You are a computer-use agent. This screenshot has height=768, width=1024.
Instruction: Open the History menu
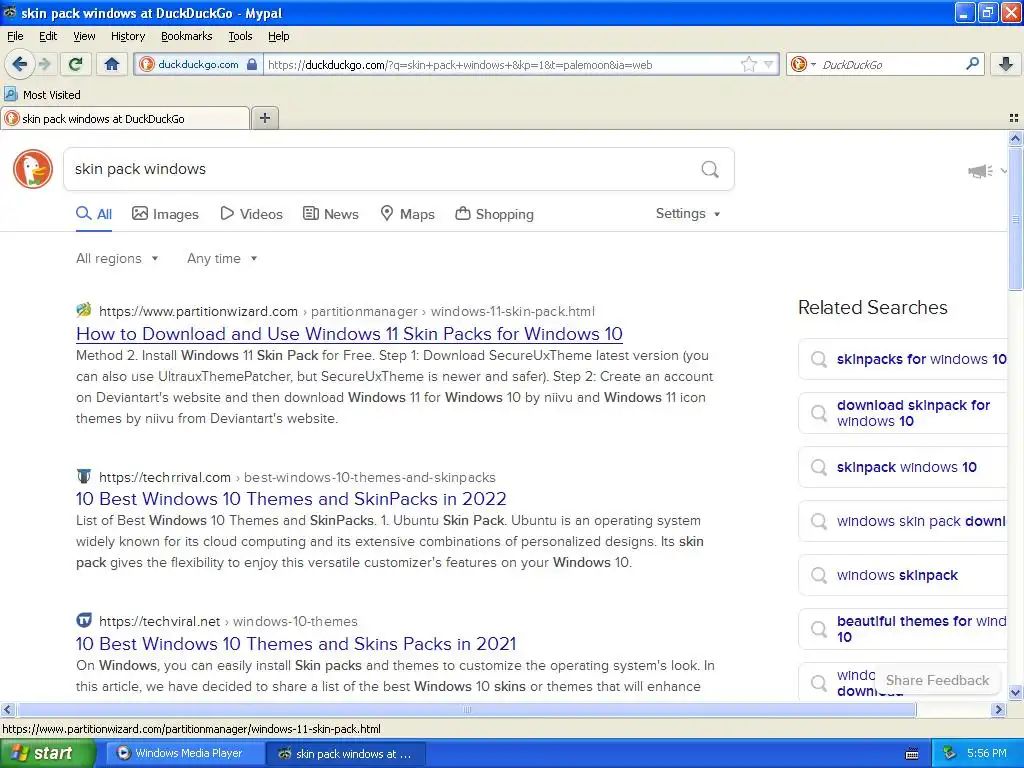[x=128, y=36]
